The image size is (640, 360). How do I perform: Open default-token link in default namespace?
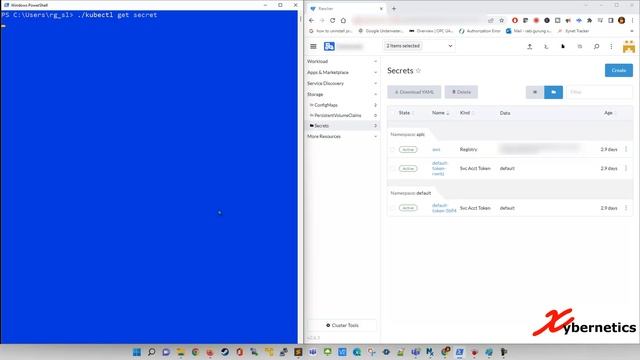coord(444,208)
